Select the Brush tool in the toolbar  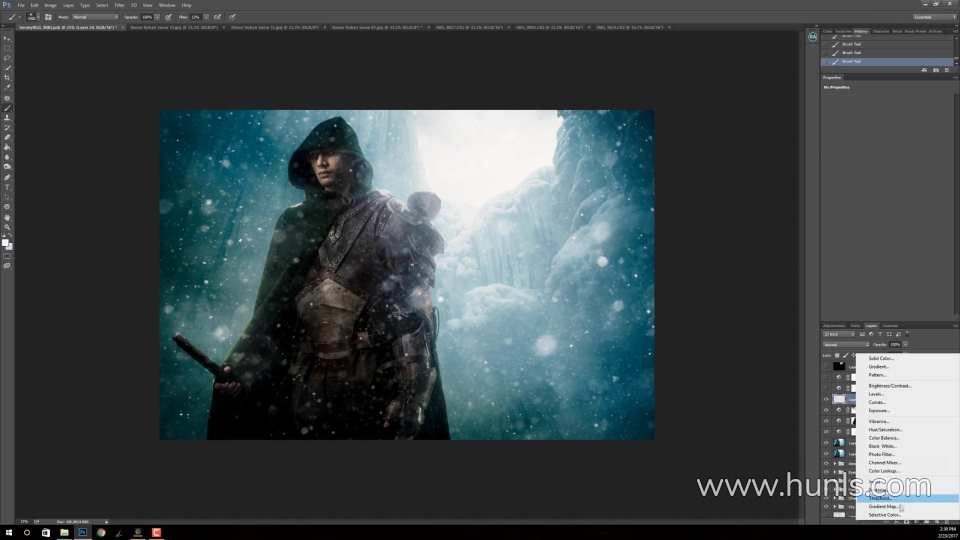click(7, 108)
